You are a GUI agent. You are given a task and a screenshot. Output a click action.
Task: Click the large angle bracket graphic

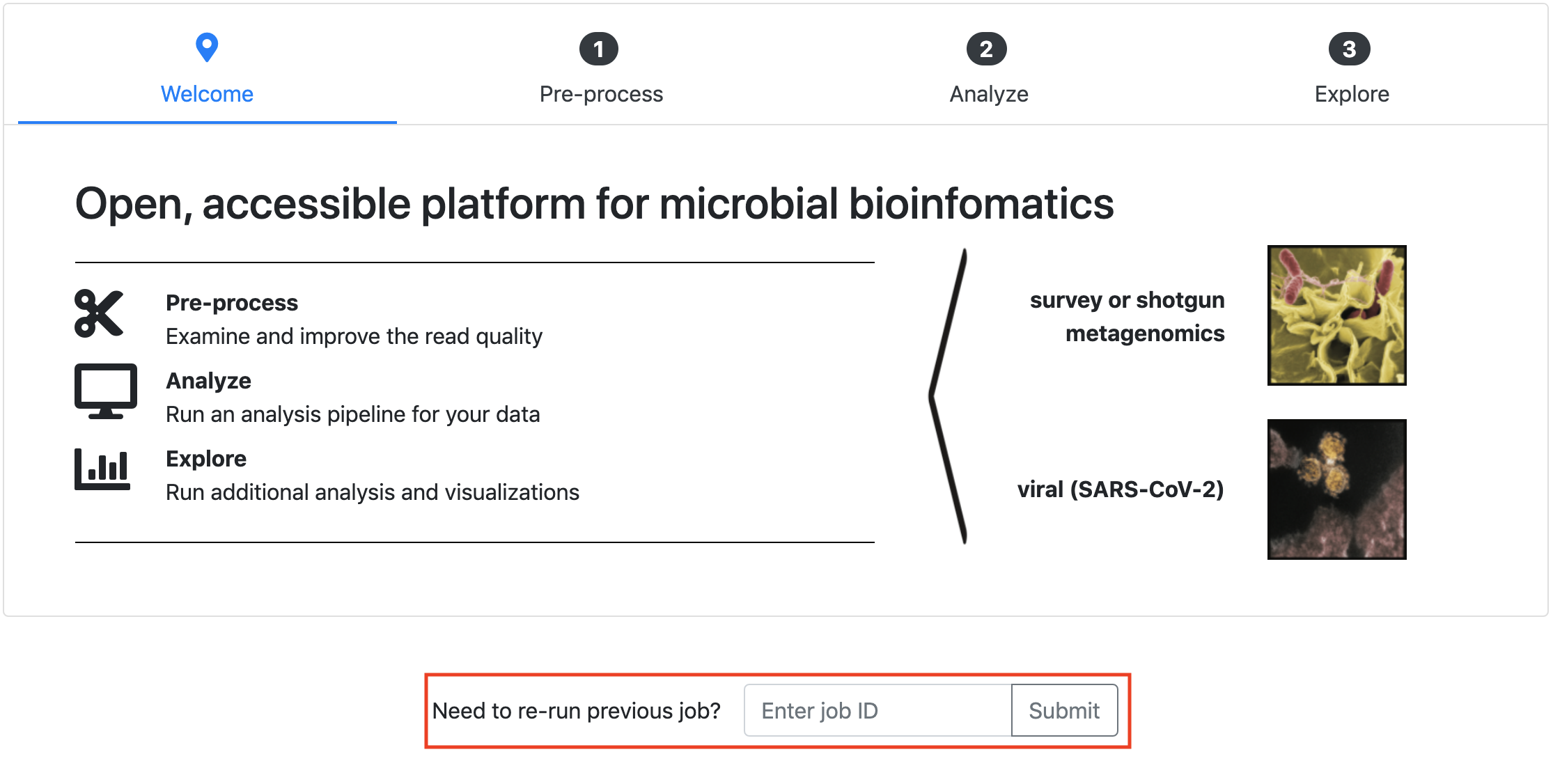pos(949,396)
